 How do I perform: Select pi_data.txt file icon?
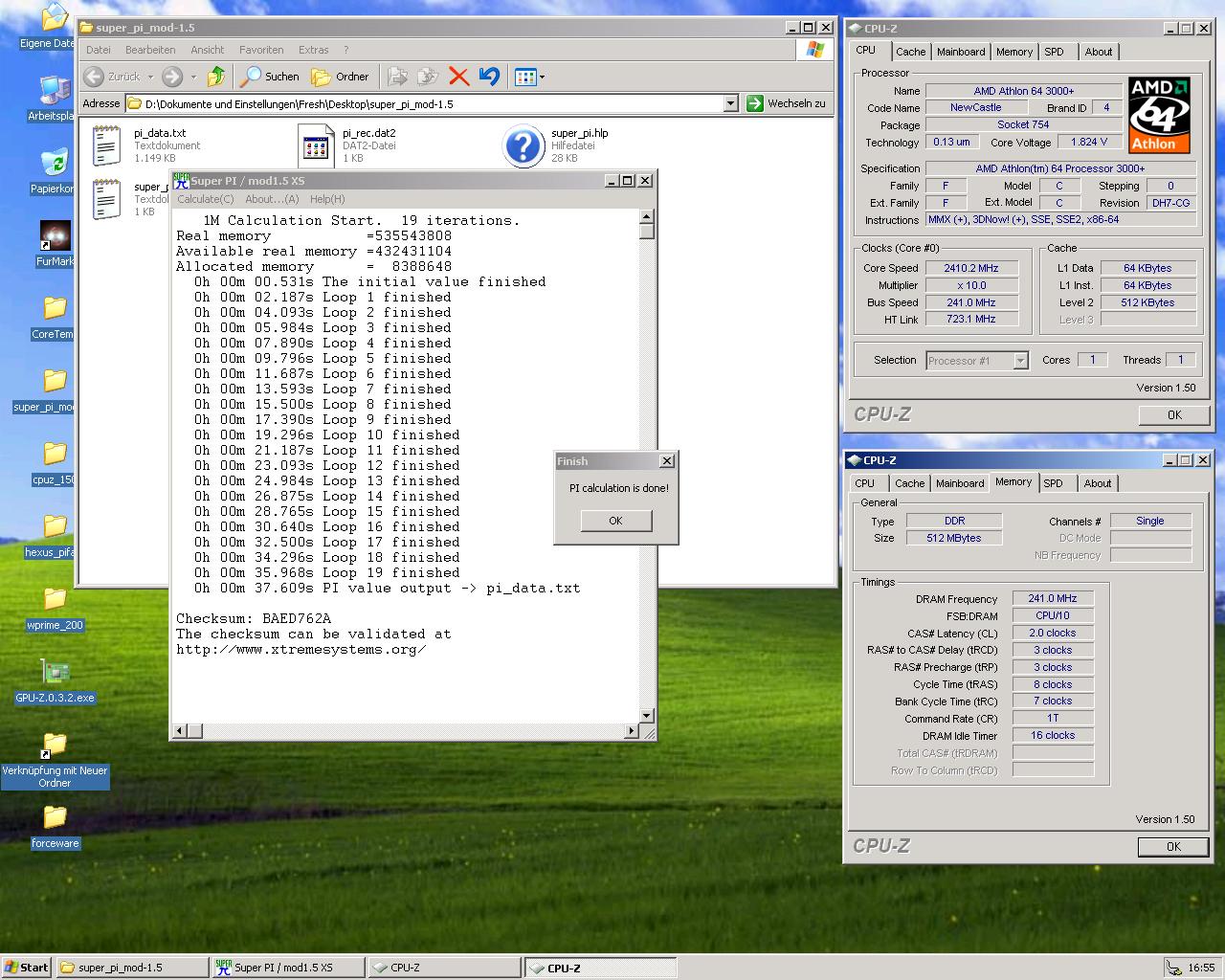(106, 145)
